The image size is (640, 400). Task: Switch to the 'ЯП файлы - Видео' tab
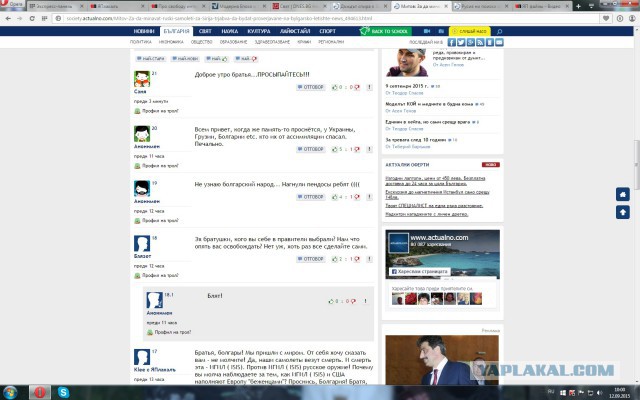pos(542,6)
